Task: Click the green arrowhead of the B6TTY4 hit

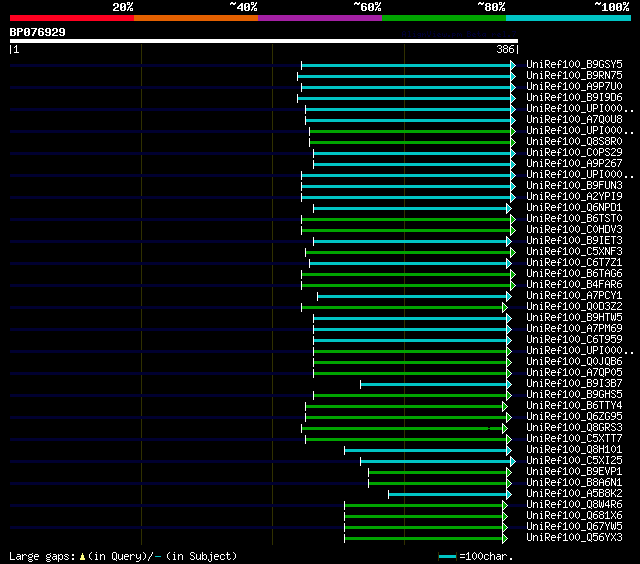Action: point(505,406)
